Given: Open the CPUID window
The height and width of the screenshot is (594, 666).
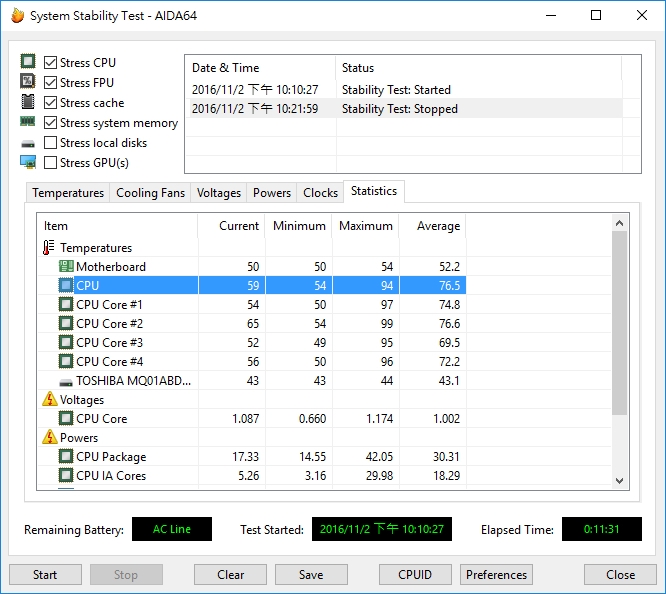Looking at the screenshot, I should (415, 574).
